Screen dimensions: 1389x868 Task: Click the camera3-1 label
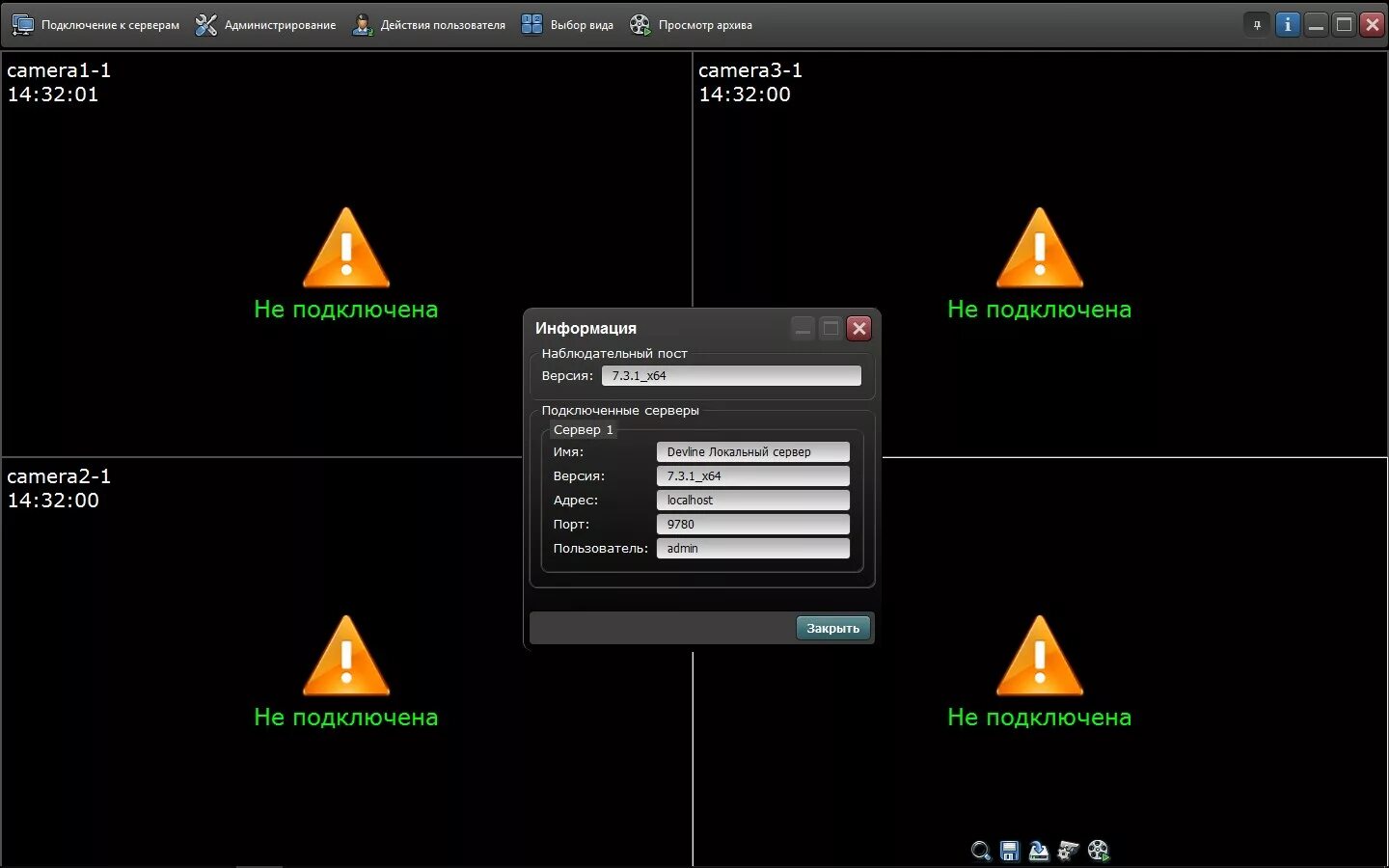click(x=750, y=70)
